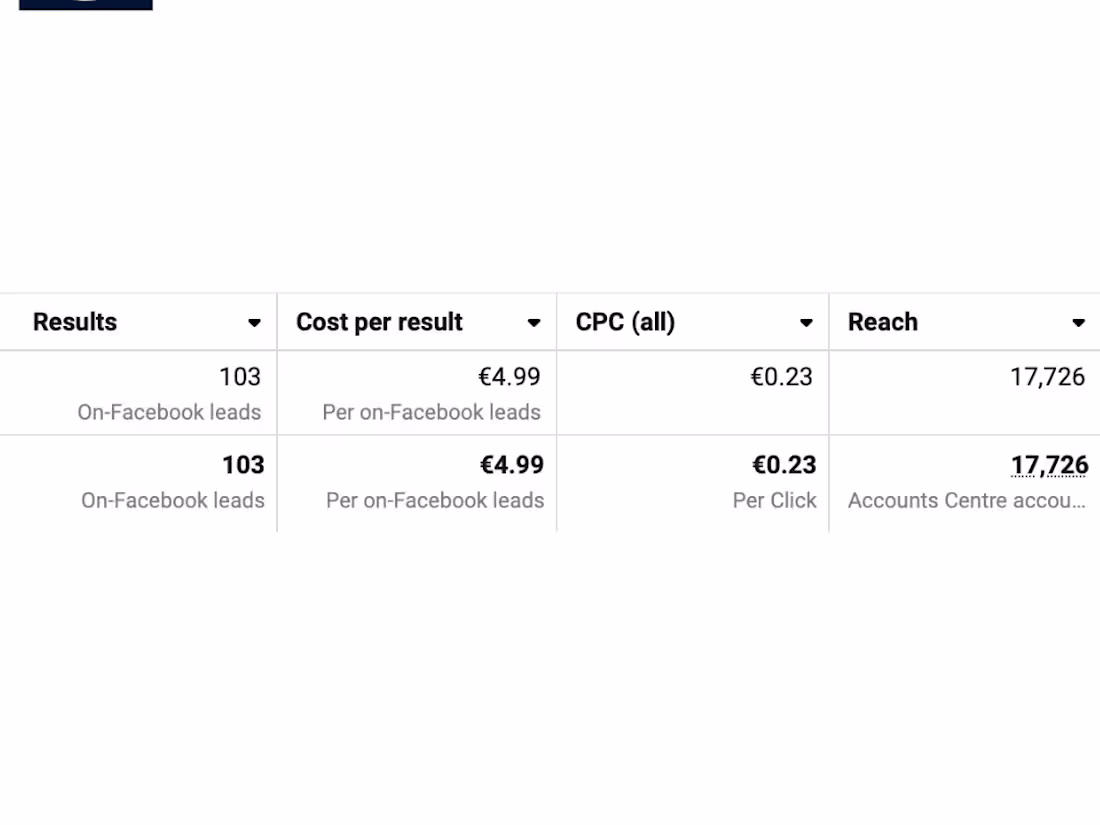Image resolution: width=1100 pixels, height=825 pixels.
Task: Click the bold 103 total results value
Action: [x=243, y=465]
